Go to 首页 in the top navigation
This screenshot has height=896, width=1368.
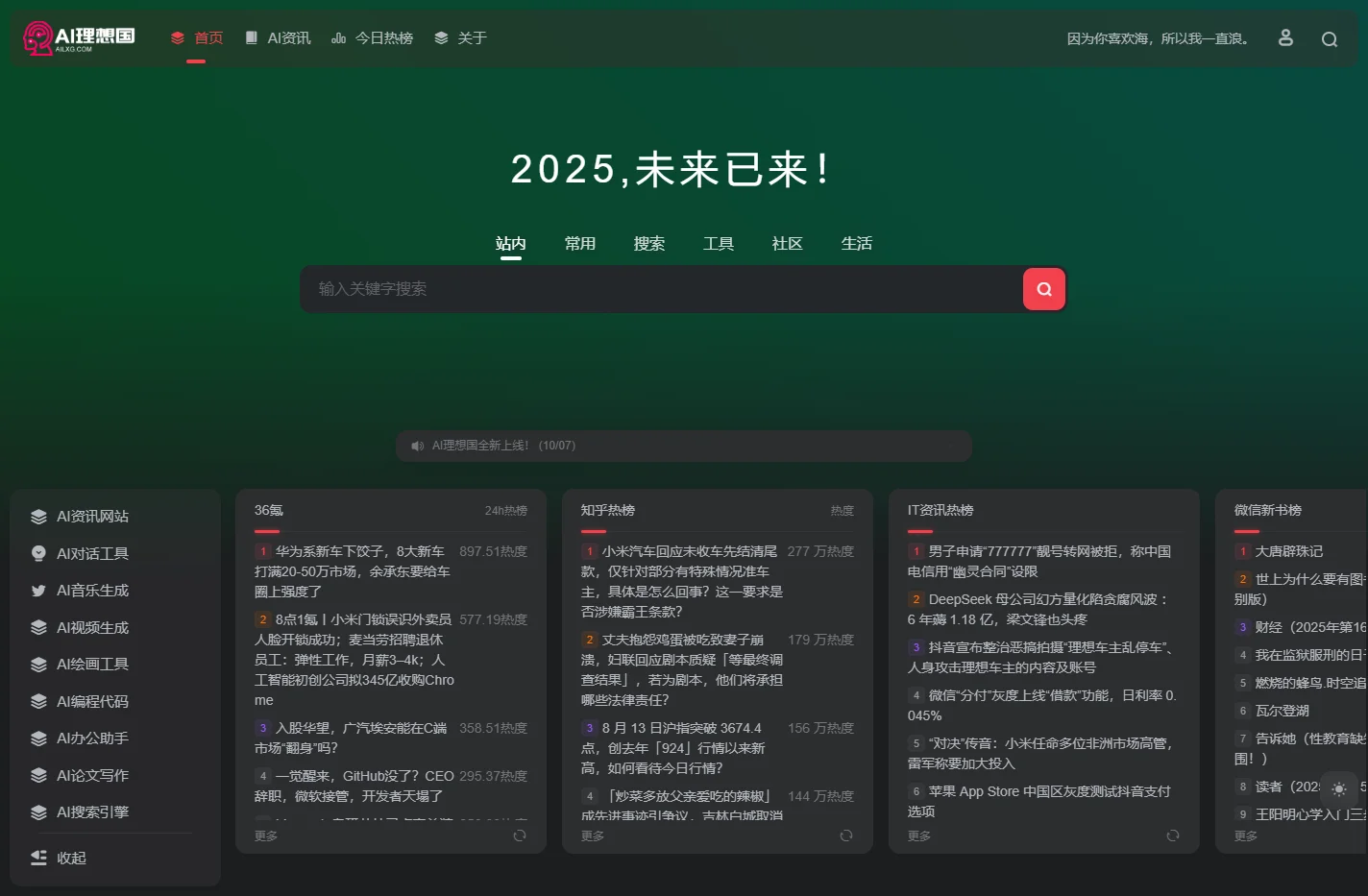pyautogui.click(x=197, y=38)
